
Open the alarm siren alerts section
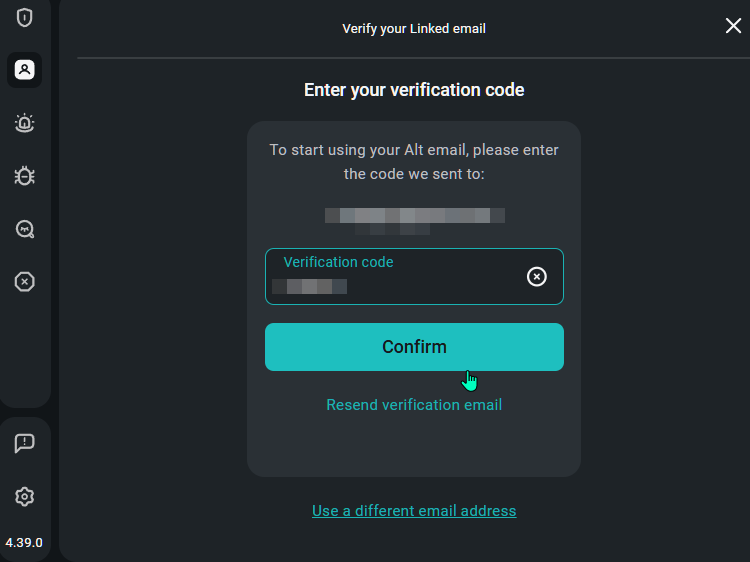coord(25,123)
